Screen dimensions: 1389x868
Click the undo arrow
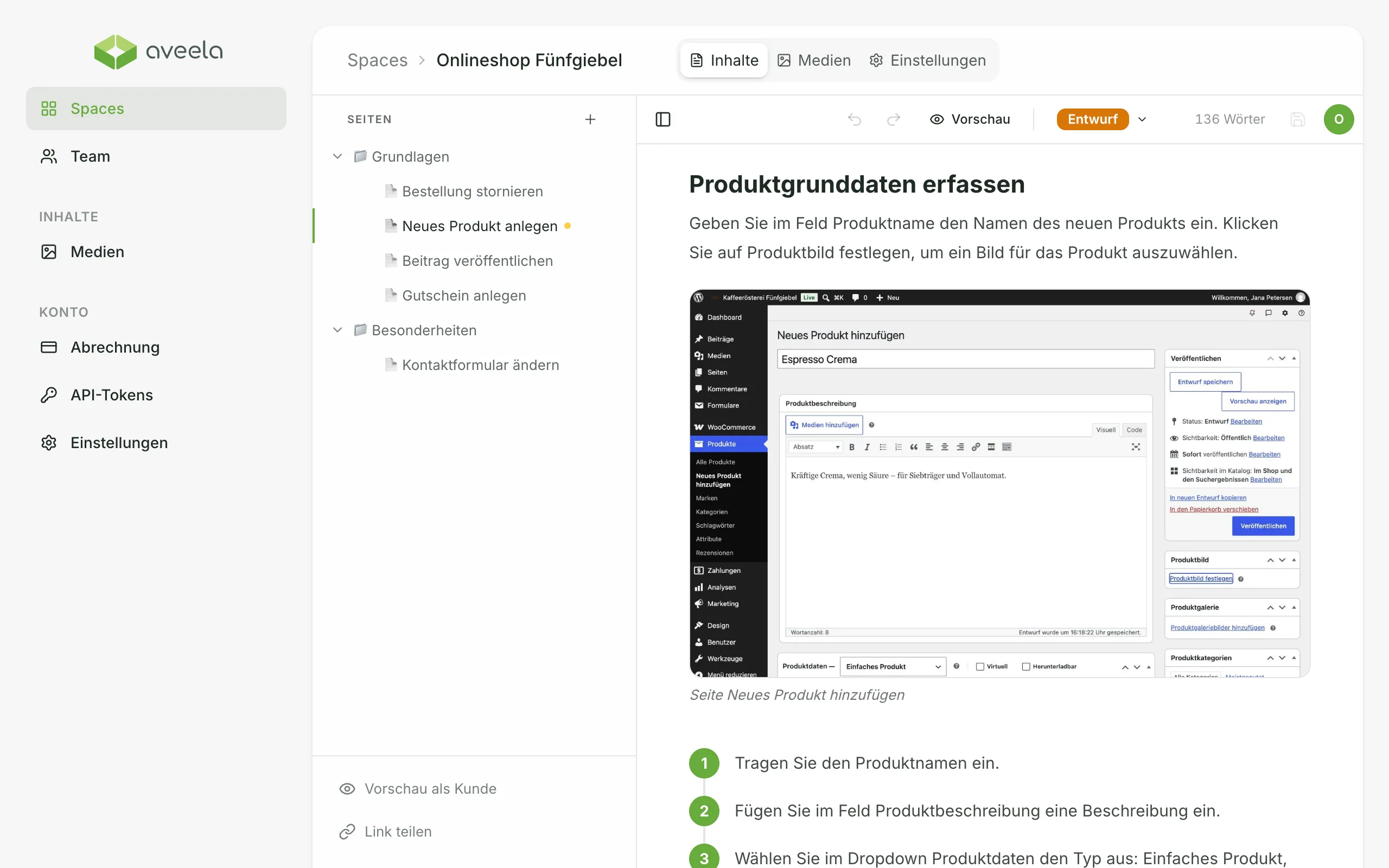pyautogui.click(x=855, y=119)
